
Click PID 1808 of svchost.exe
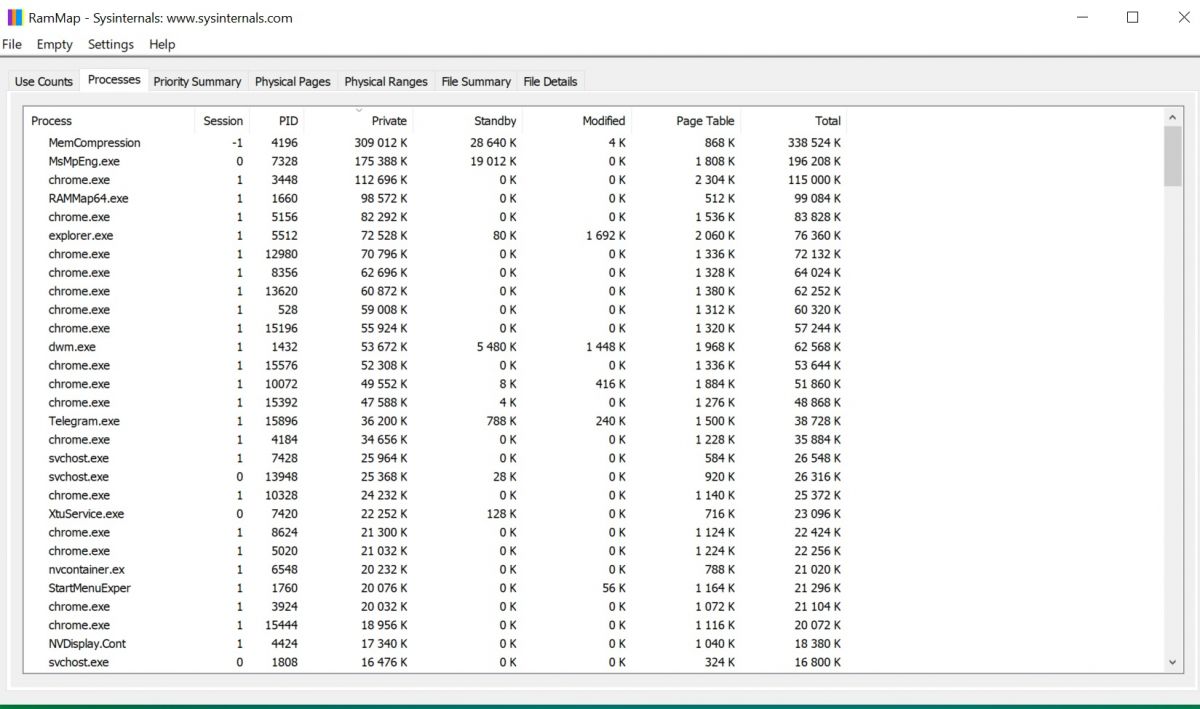pos(284,662)
